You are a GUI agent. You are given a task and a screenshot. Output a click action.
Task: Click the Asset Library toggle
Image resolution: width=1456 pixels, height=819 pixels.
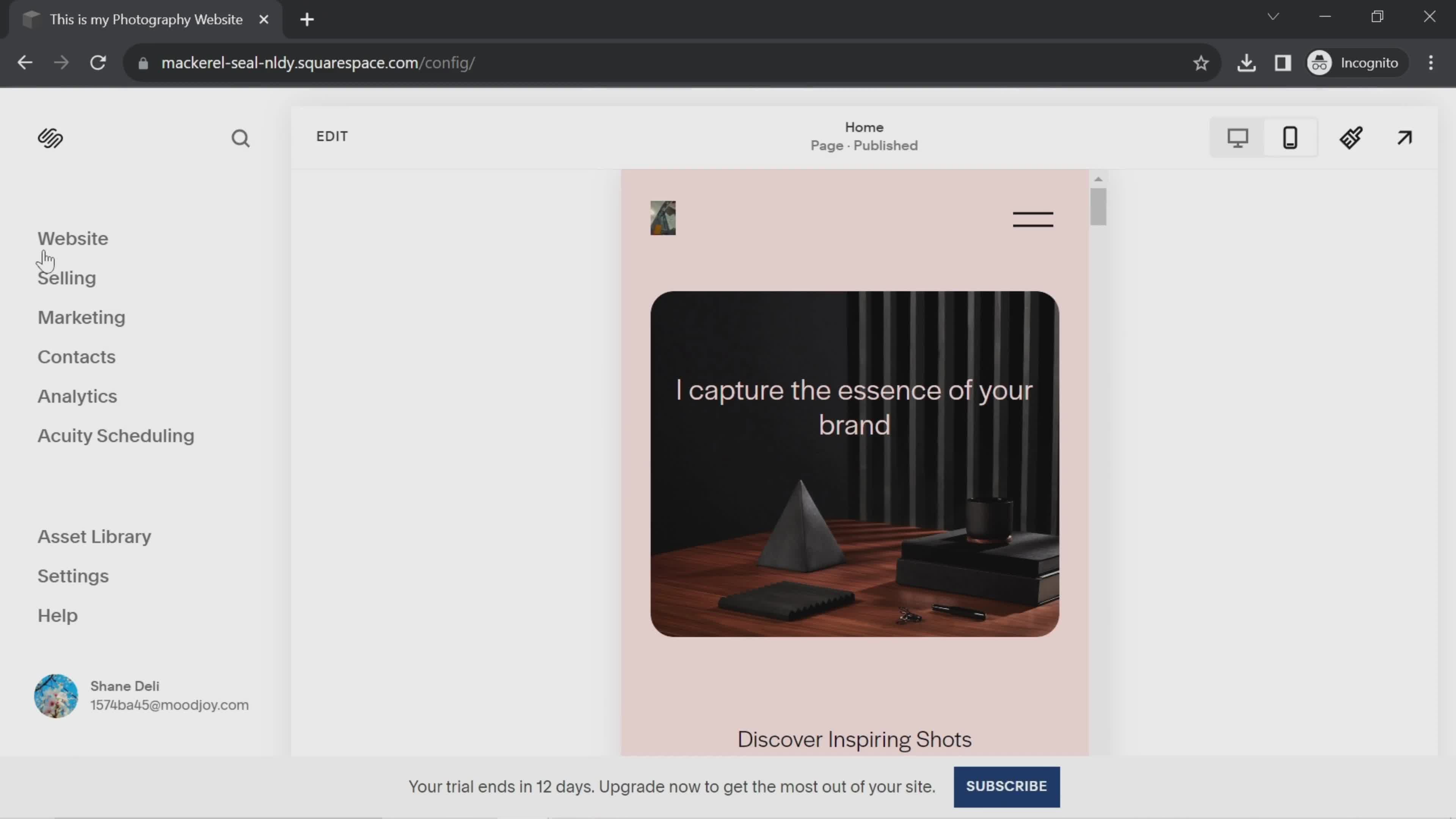94,536
